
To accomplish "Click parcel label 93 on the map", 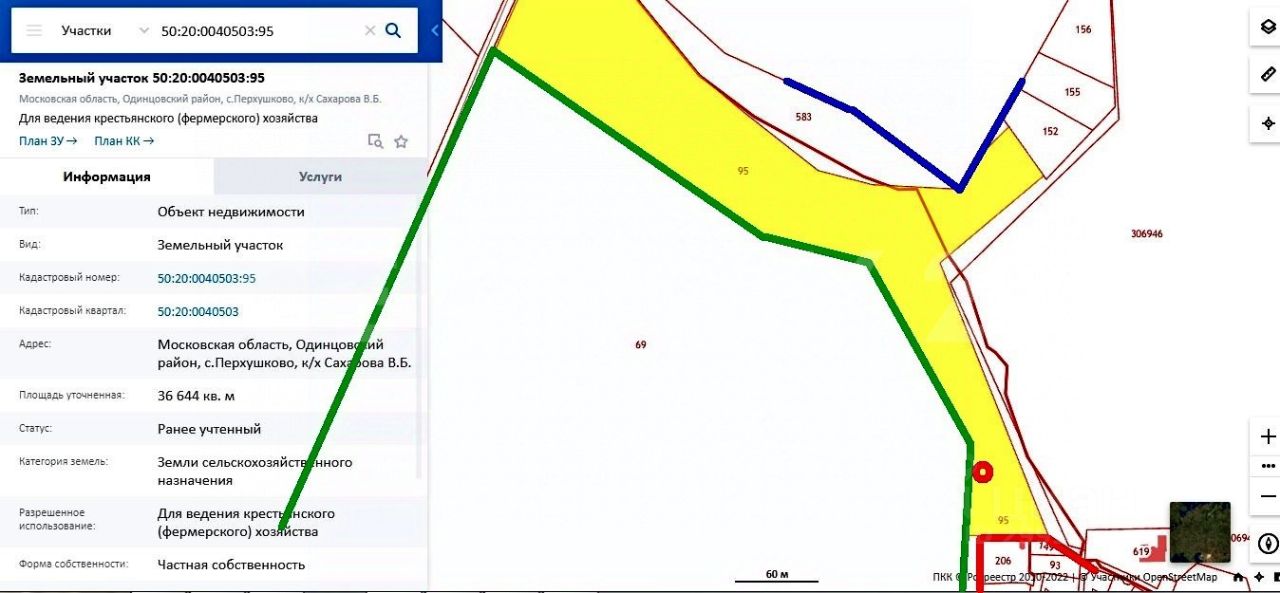I will [1055, 565].
